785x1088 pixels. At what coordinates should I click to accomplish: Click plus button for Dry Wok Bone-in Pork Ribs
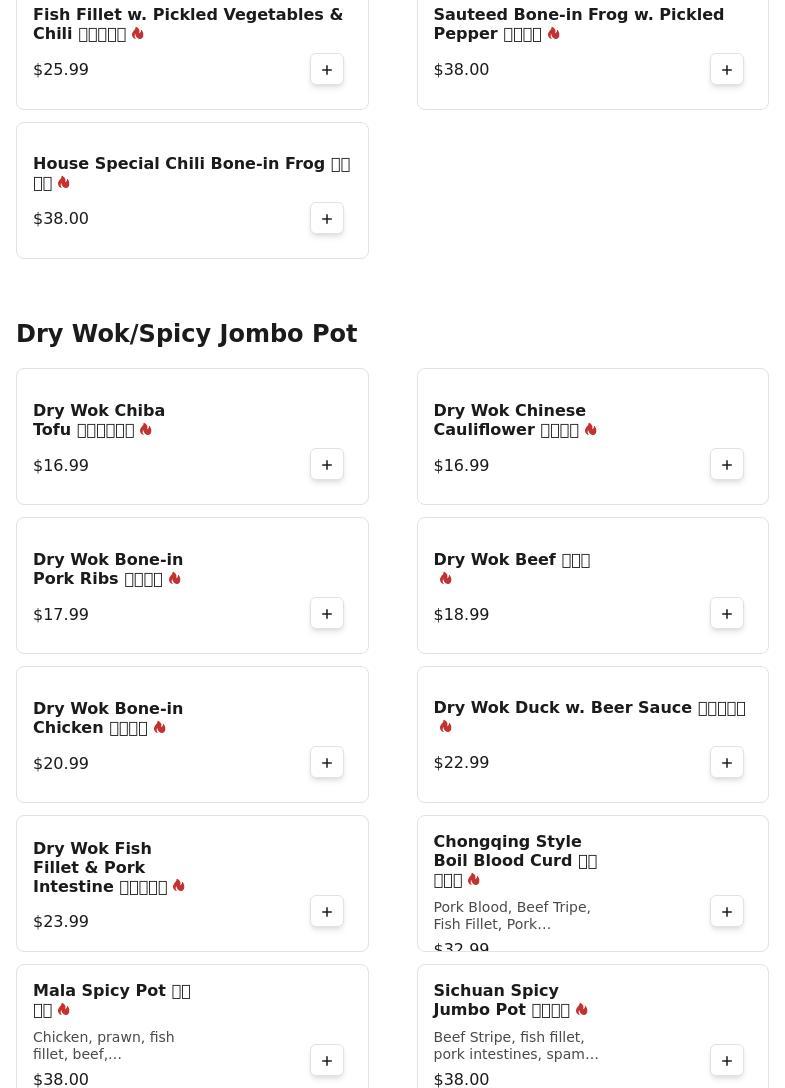pyautogui.click(x=327, y=614)
